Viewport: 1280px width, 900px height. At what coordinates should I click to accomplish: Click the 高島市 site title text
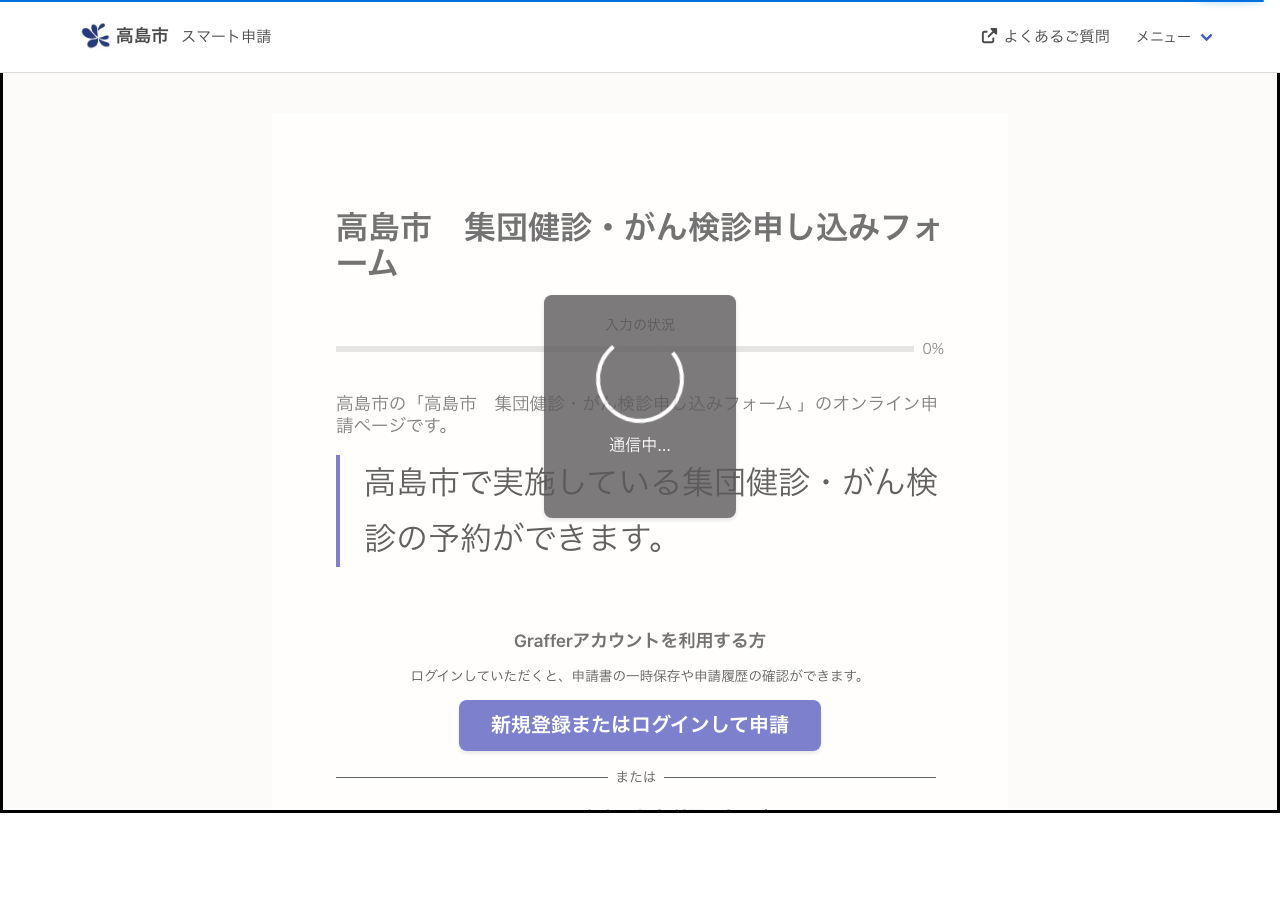click(142, 36)
